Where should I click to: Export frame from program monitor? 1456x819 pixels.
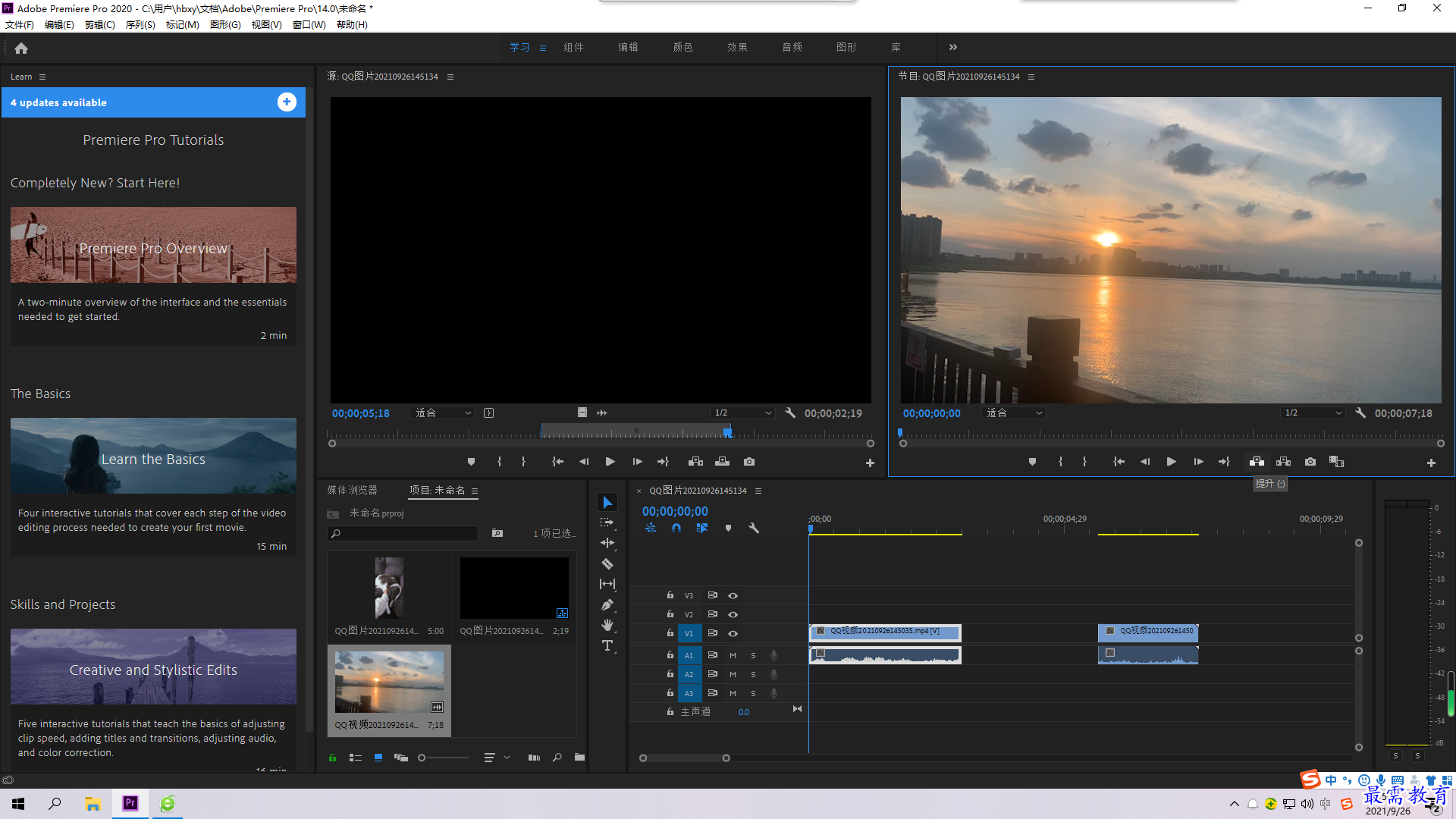tap(1310, 462)
